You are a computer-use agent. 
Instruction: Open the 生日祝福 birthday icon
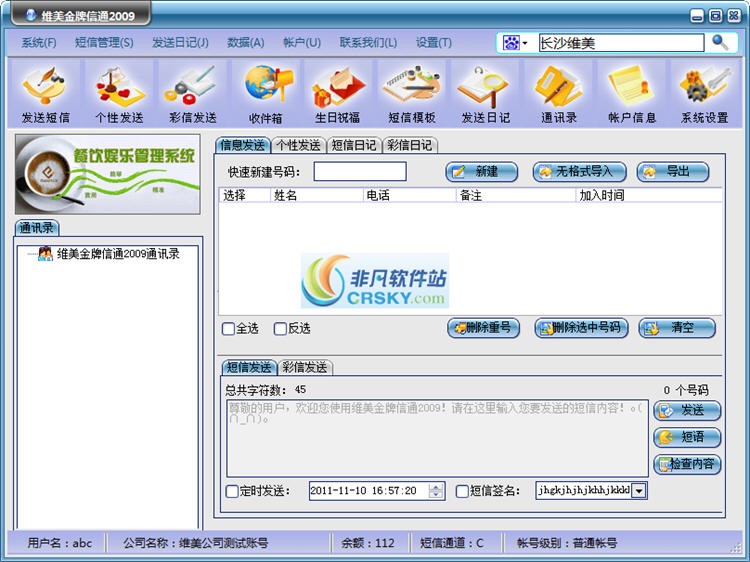(338, 94)
